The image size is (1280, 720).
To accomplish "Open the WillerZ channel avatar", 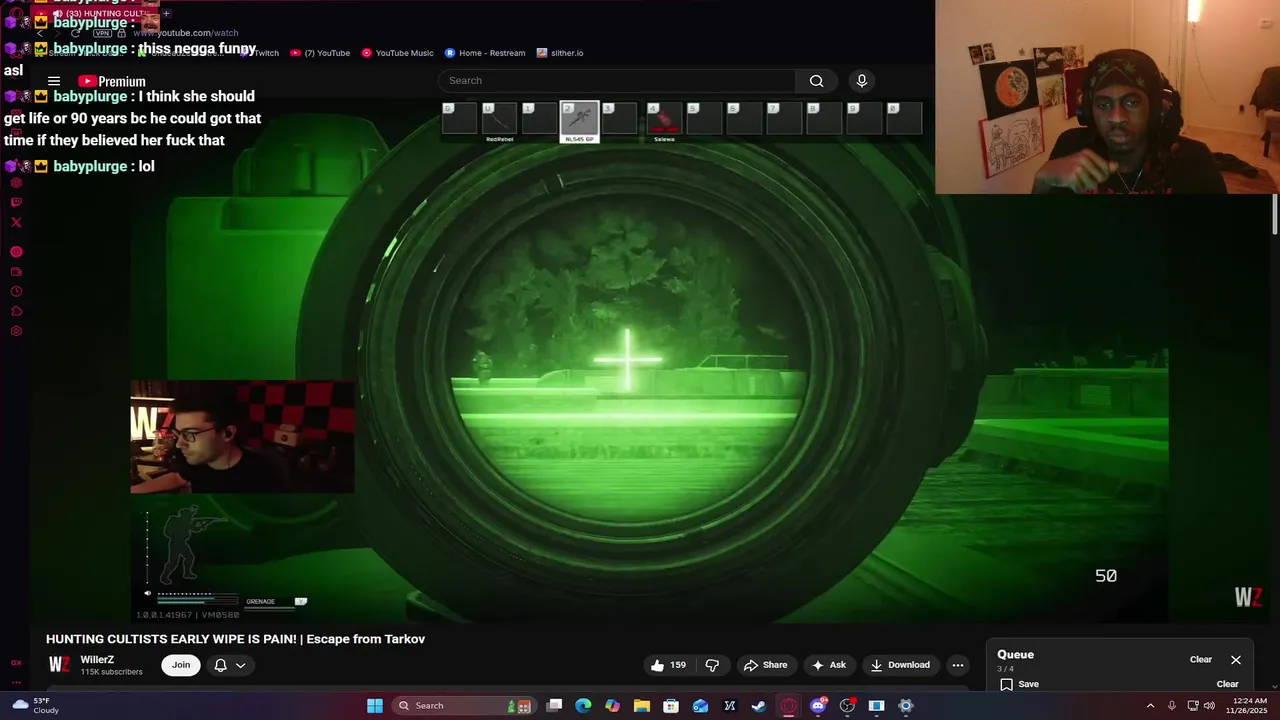I will tap(59, 665).
